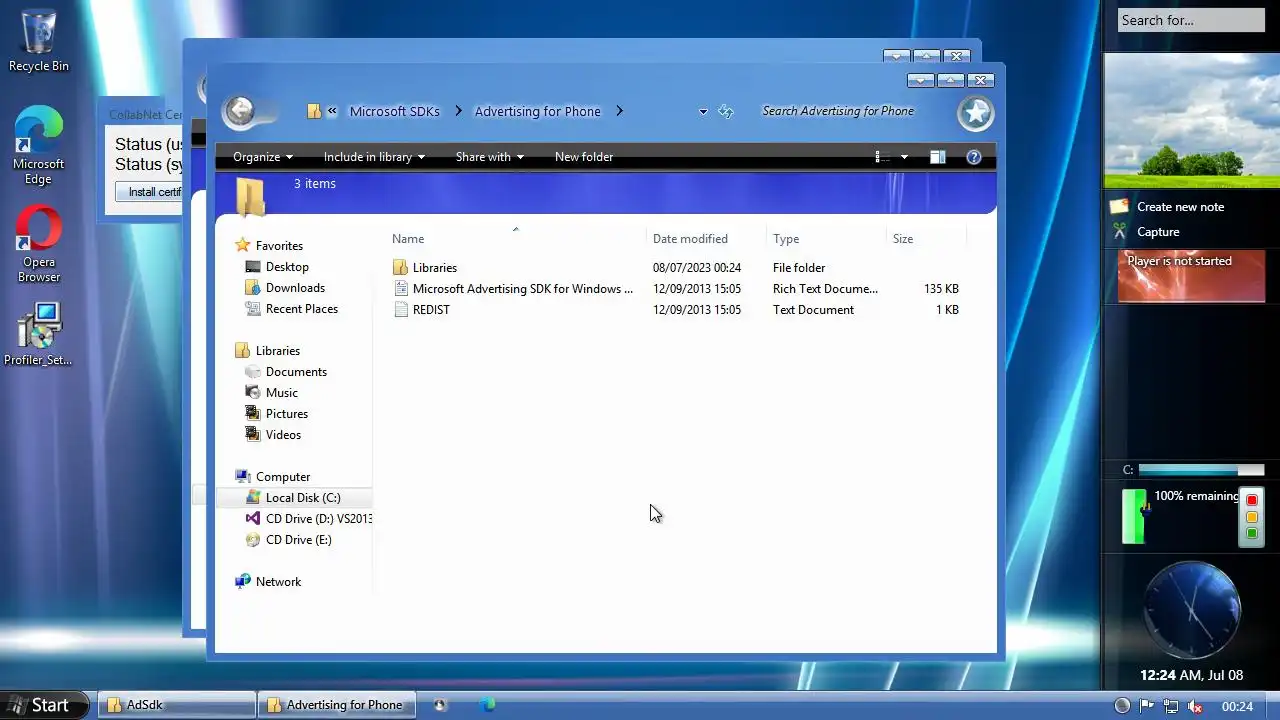Go back using Explorer's round Back button

(x=240, y=111)
